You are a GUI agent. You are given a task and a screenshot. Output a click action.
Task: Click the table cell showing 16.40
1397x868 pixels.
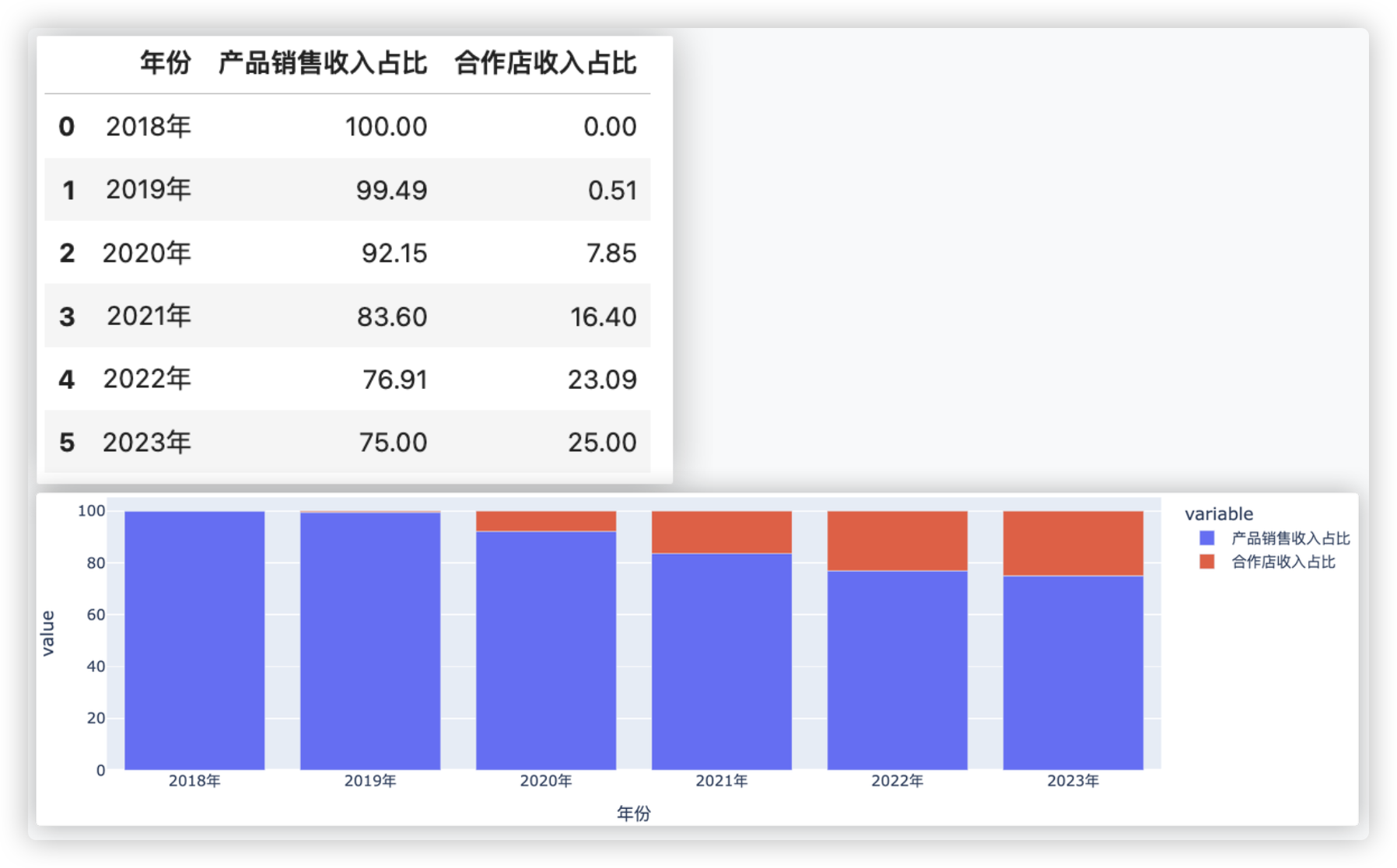pos(603,317)
